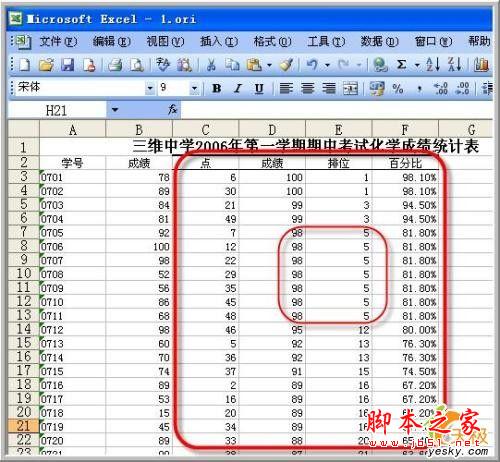Viewport: 500px width, 462px height.
Task: Increase decimal places
Action: click(441, 88)
